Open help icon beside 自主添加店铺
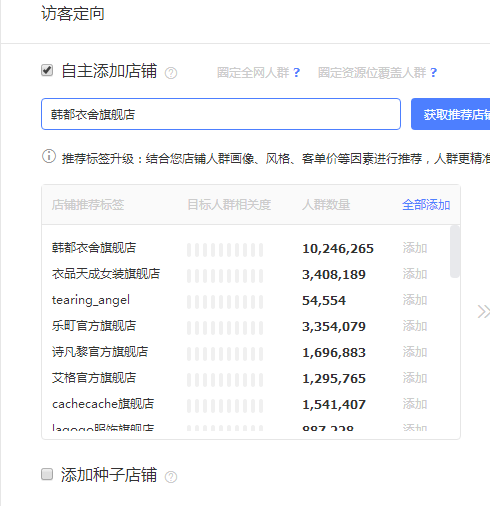Image resolution: width=490 pixels, height=506 pixels. (x=171, y=73)
